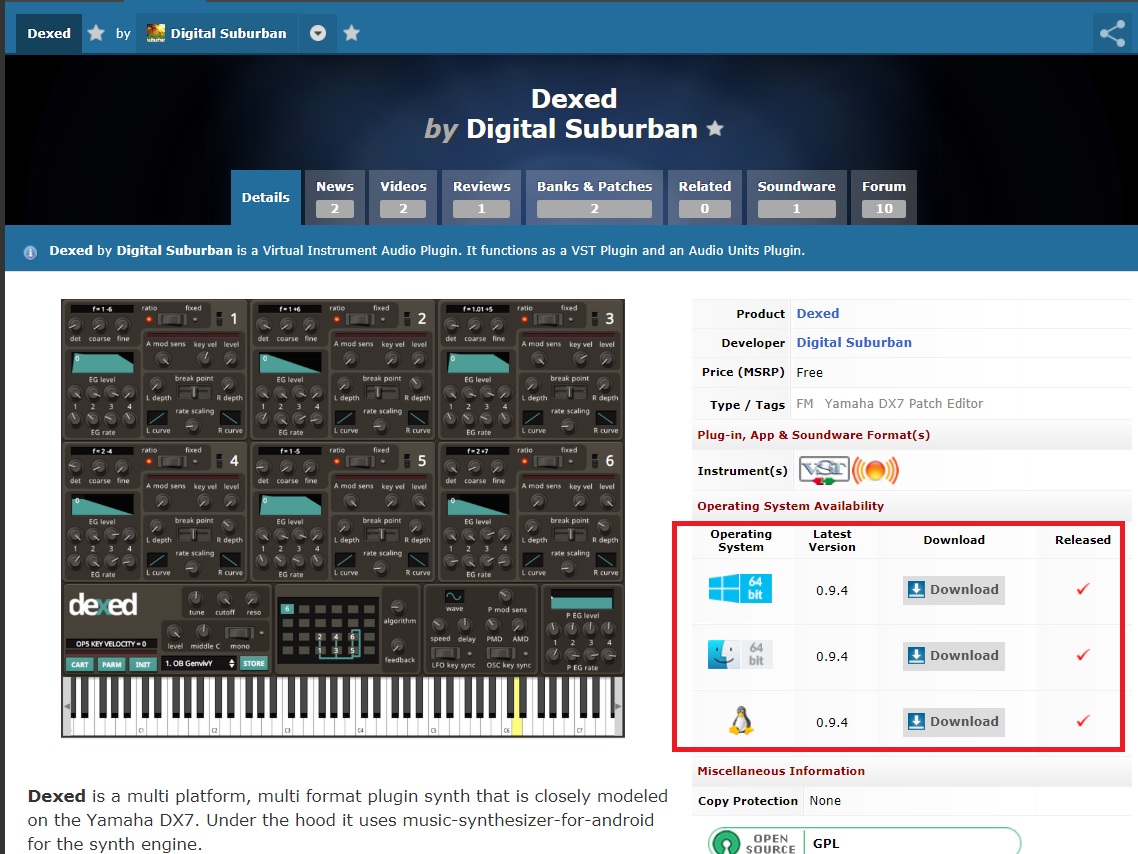The height and width of the screenshot is (854, 1138).
Task: Open the Forum tab
Action: (884, 197)
